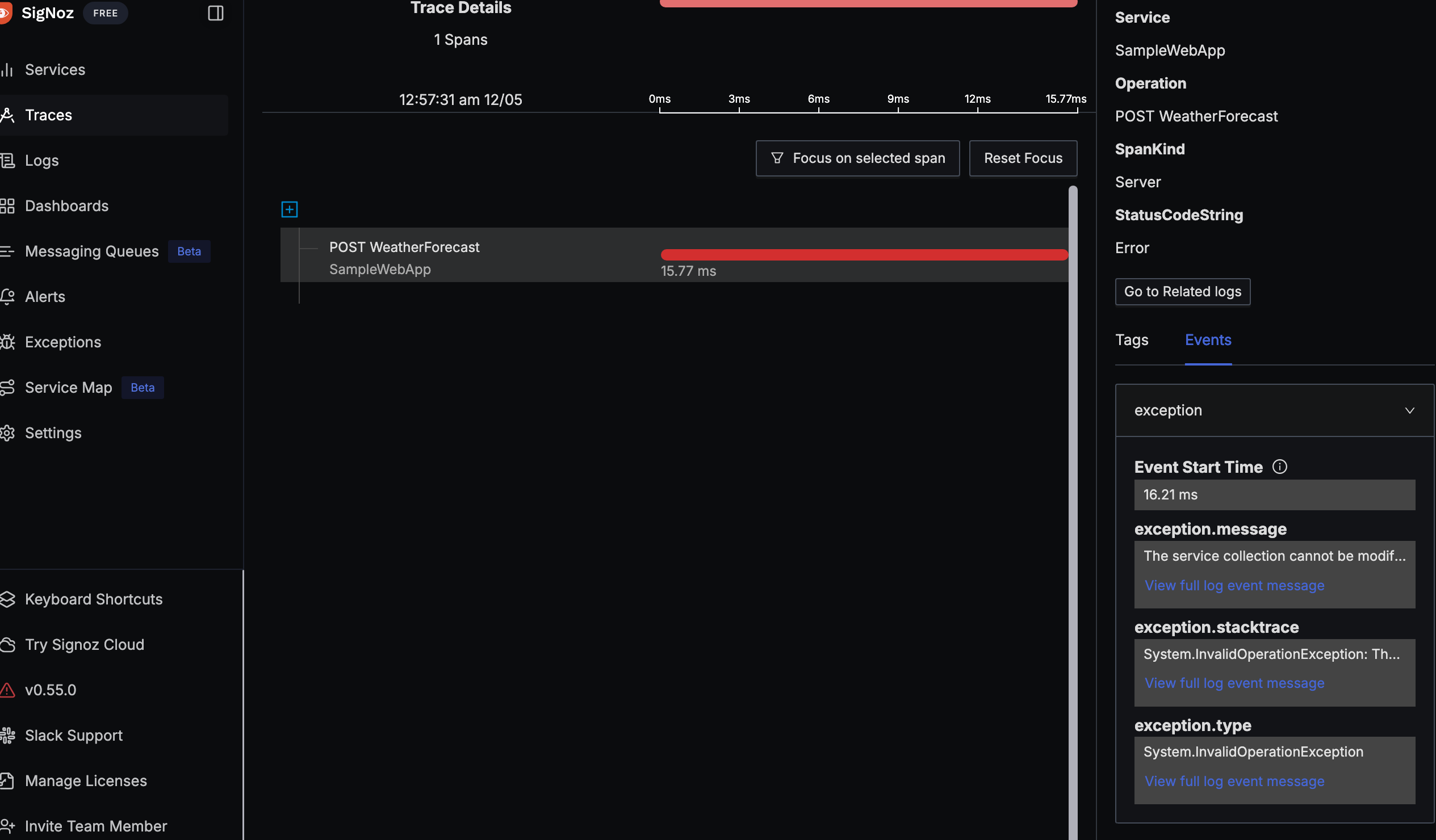Select the red POST WeatherForecast span bar
1436x840 pixels.
coord(863,255)
